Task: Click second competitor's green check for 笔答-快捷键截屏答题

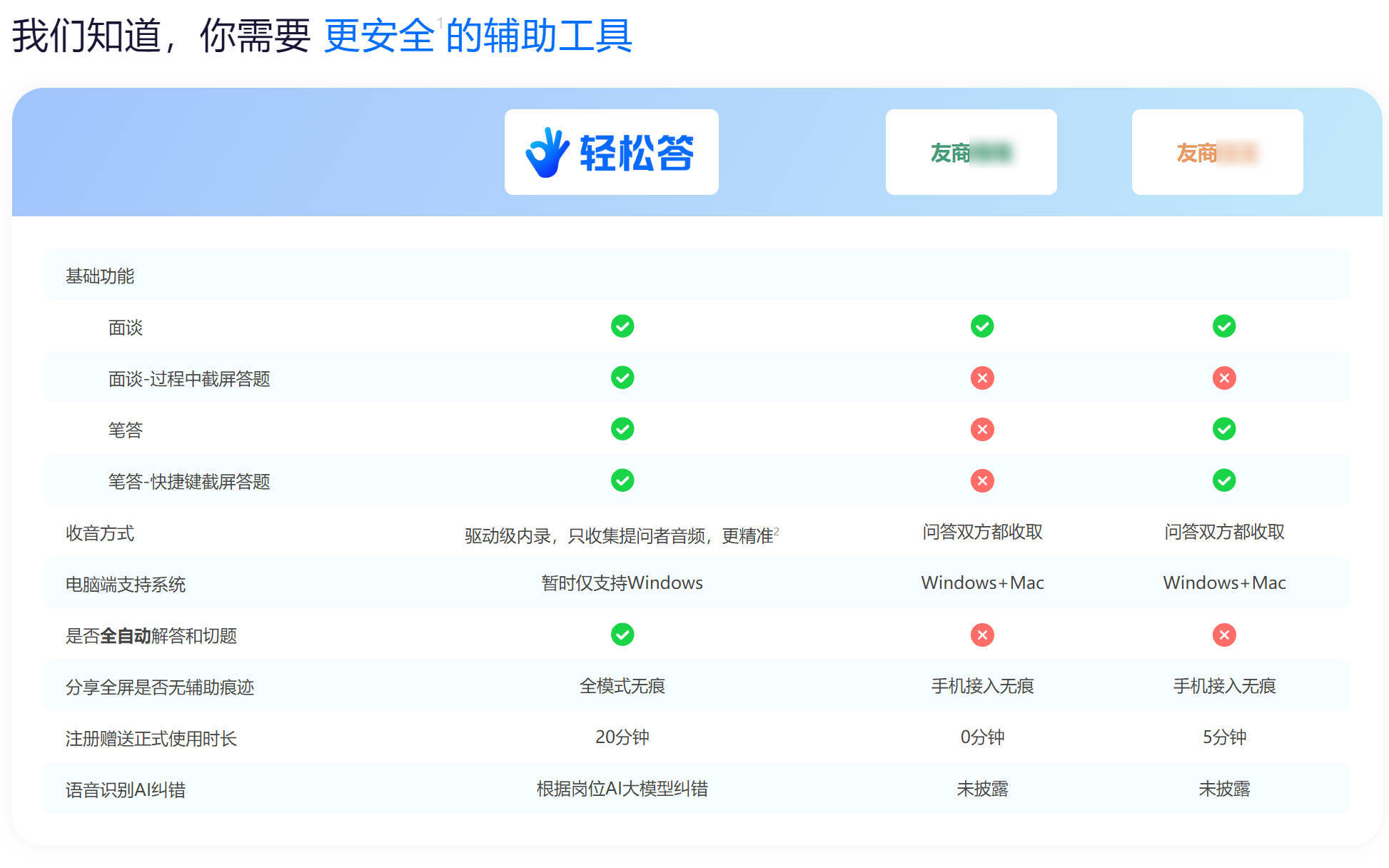Action: click(1224, 480)
